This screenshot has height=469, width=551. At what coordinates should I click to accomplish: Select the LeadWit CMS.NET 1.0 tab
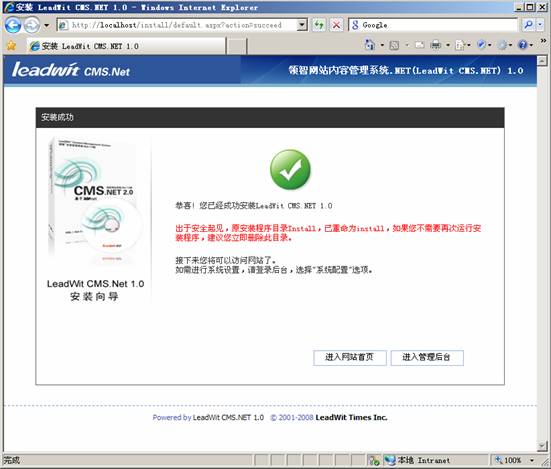(x=126, y=46)
